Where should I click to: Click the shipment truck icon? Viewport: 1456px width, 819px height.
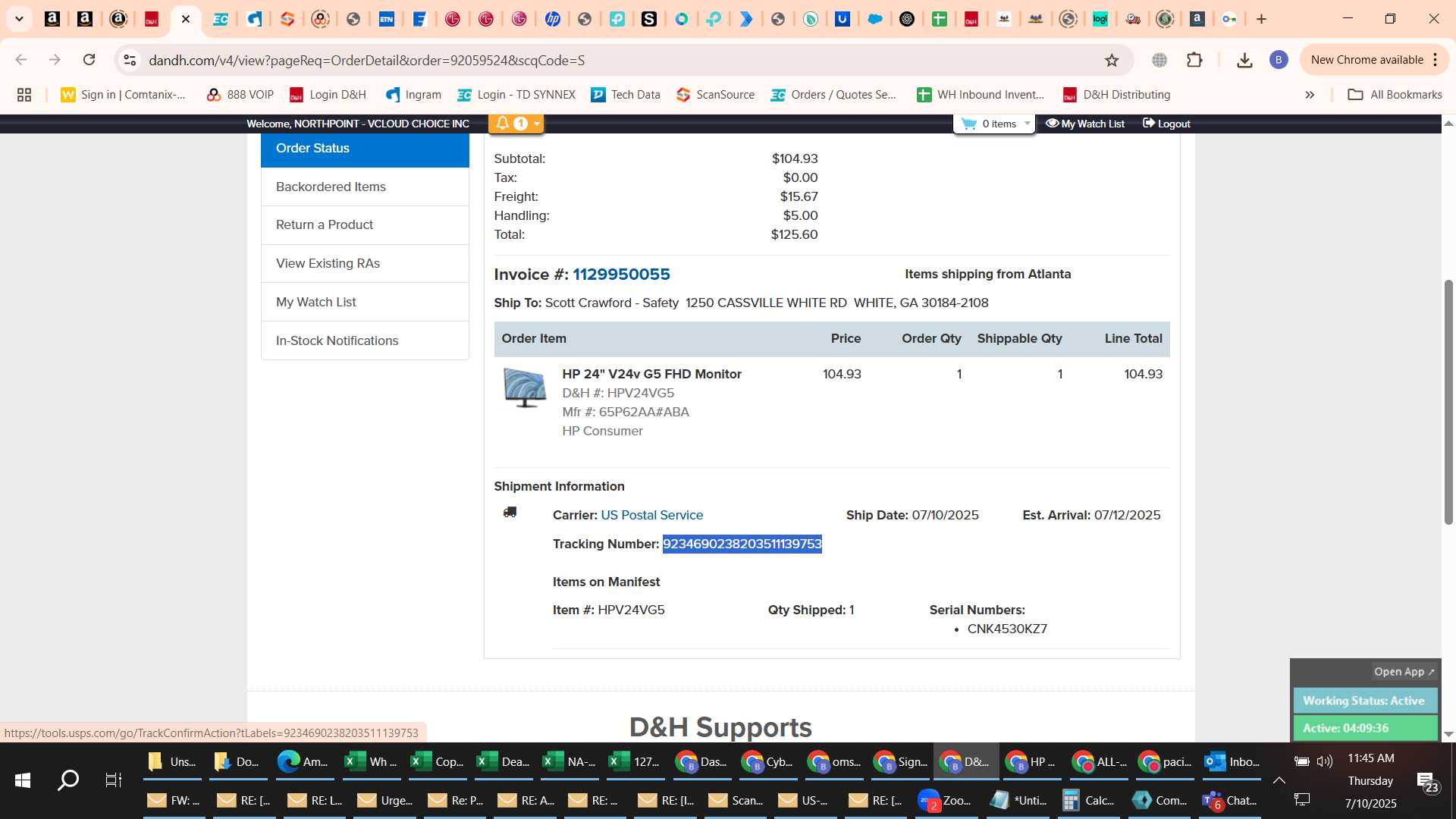(x=510, y=513)
